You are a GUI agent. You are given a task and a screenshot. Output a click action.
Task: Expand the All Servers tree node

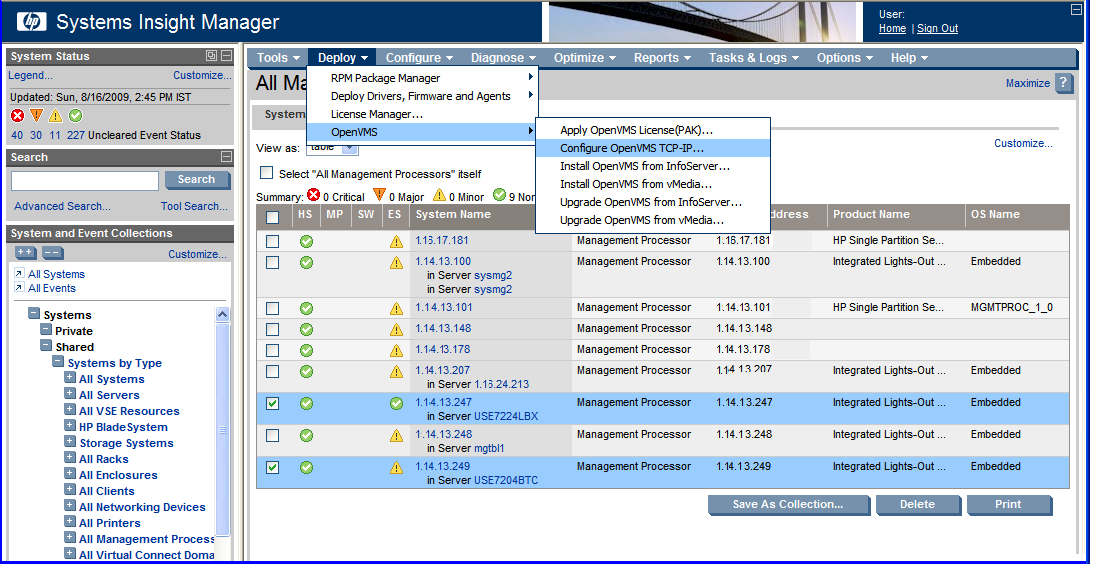point(70,394)
